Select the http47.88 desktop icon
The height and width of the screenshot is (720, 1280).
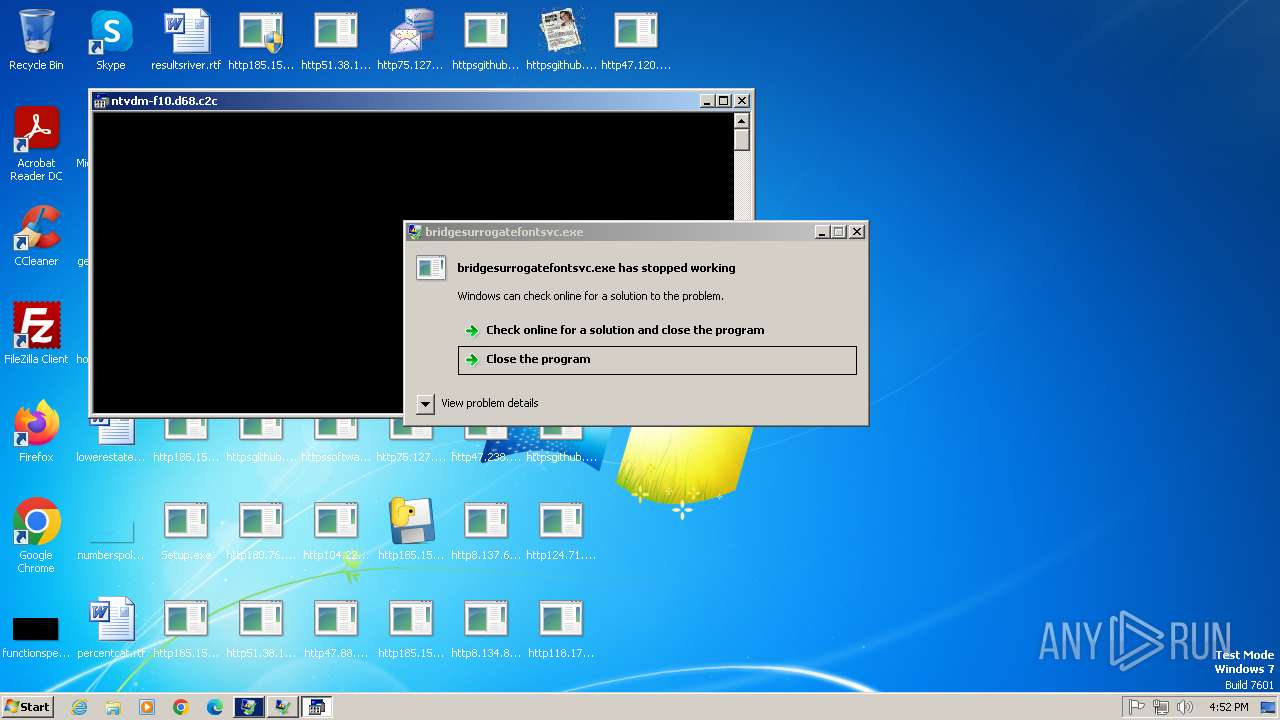point(336,628)
